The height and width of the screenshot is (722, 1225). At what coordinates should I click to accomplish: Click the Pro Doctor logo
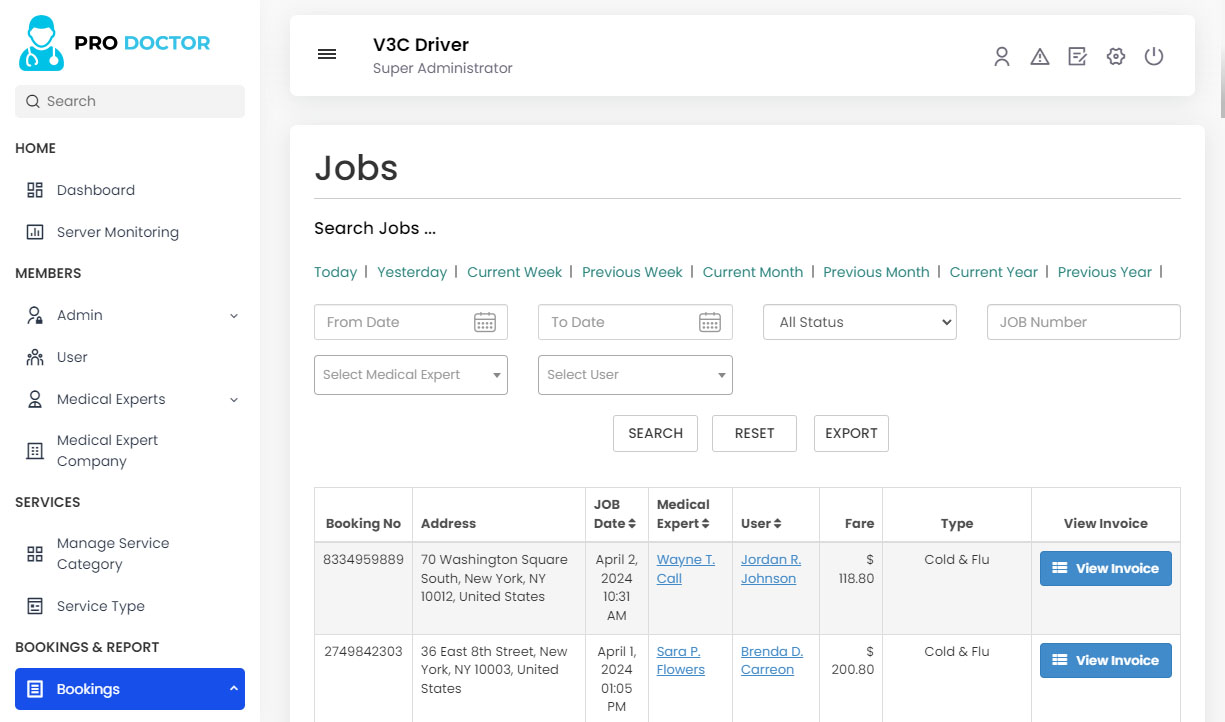pyautogui.click(x=114, y=43)
